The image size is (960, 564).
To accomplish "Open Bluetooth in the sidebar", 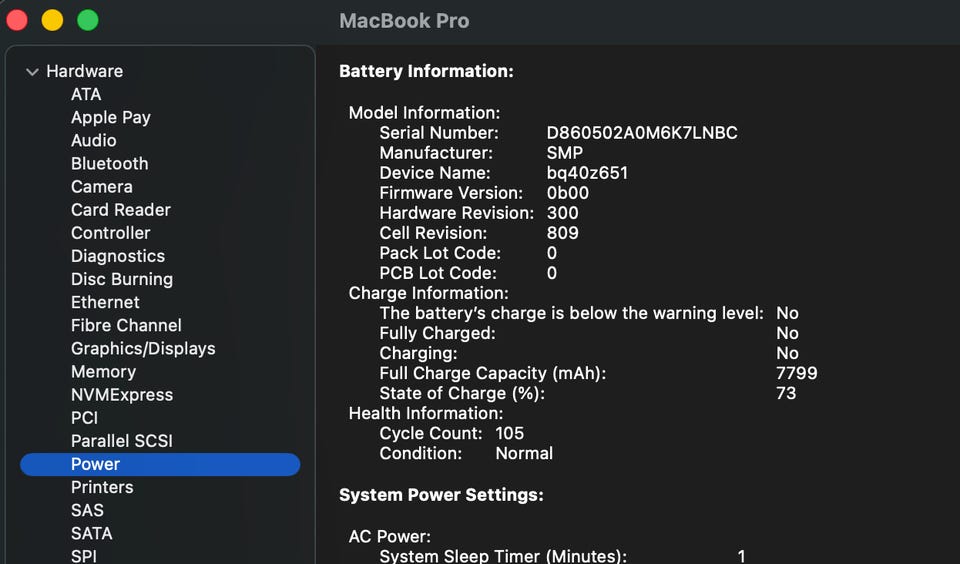I will coord(109,163).
